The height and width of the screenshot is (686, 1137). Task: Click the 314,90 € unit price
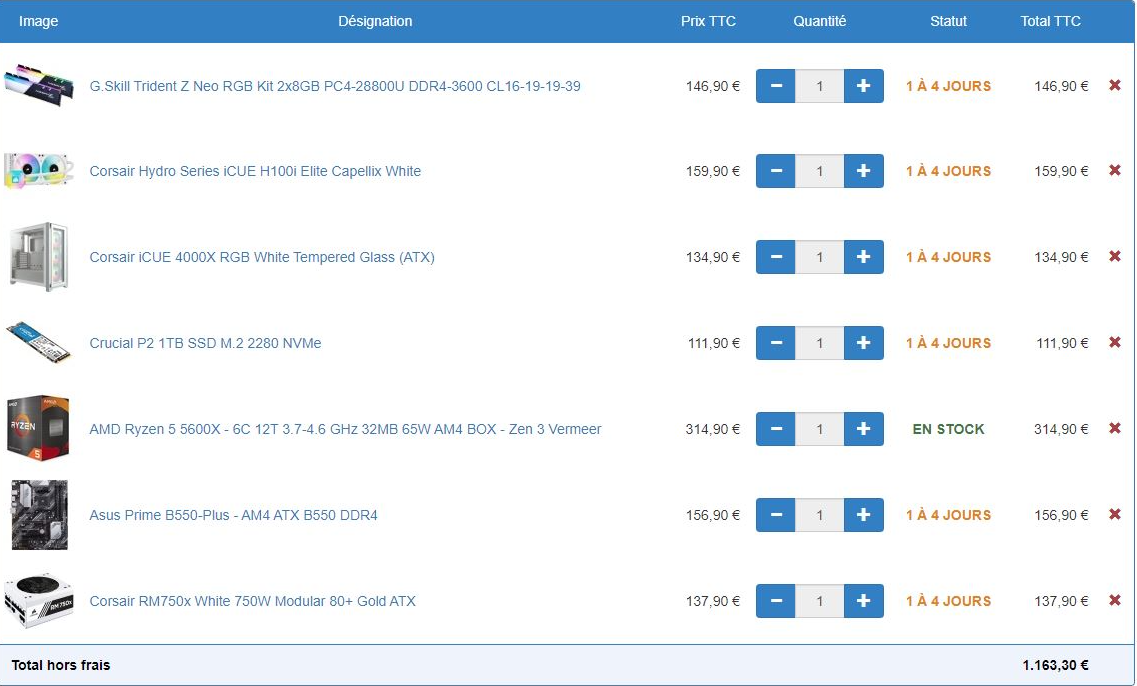point(713,429)
